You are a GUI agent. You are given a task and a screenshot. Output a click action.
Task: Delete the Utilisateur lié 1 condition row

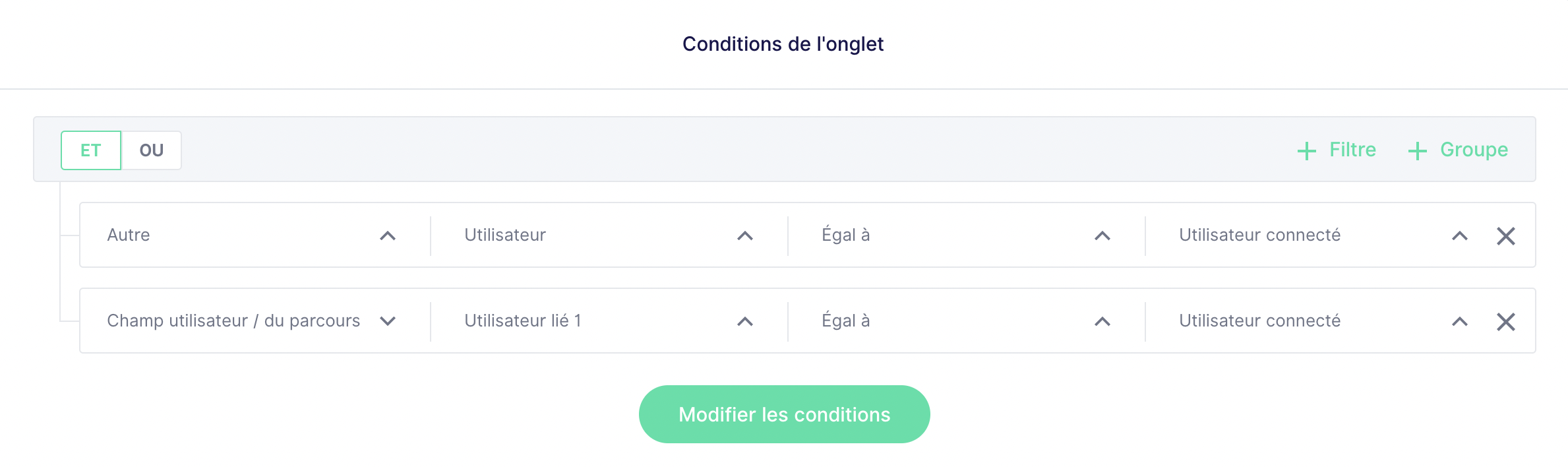[x=1506, y=321]
